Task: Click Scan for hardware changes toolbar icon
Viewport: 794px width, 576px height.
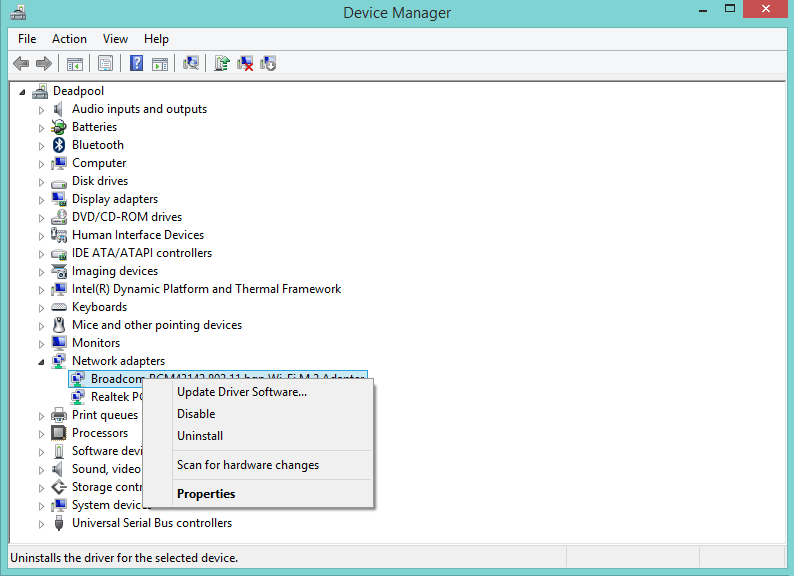Action: 190,63
